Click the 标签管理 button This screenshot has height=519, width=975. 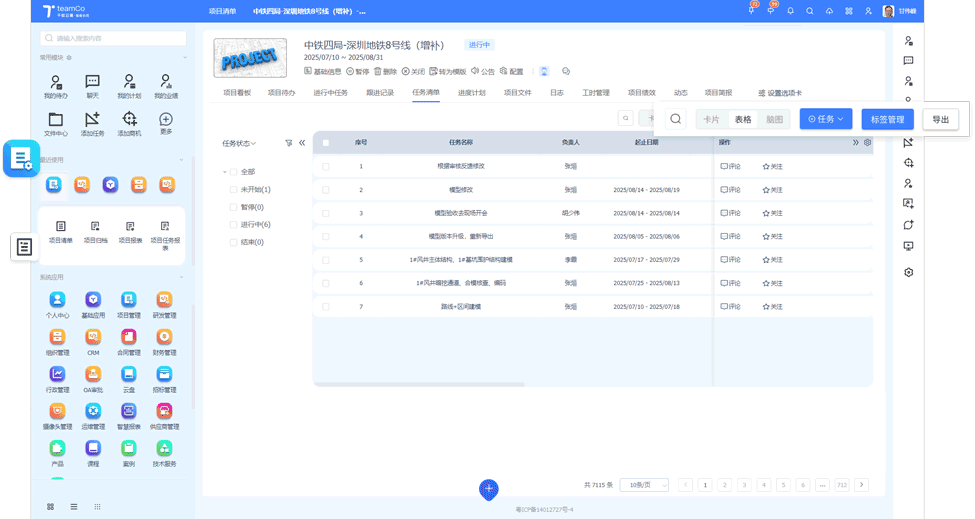click(887, 119)
